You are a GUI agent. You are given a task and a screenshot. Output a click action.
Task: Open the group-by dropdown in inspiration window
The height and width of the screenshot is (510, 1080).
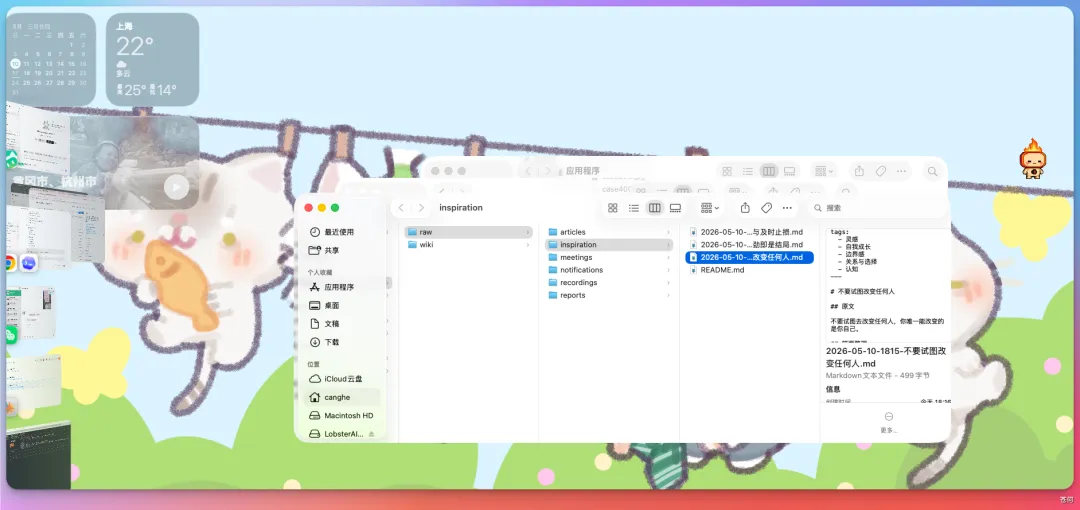(x=709, y=207)
